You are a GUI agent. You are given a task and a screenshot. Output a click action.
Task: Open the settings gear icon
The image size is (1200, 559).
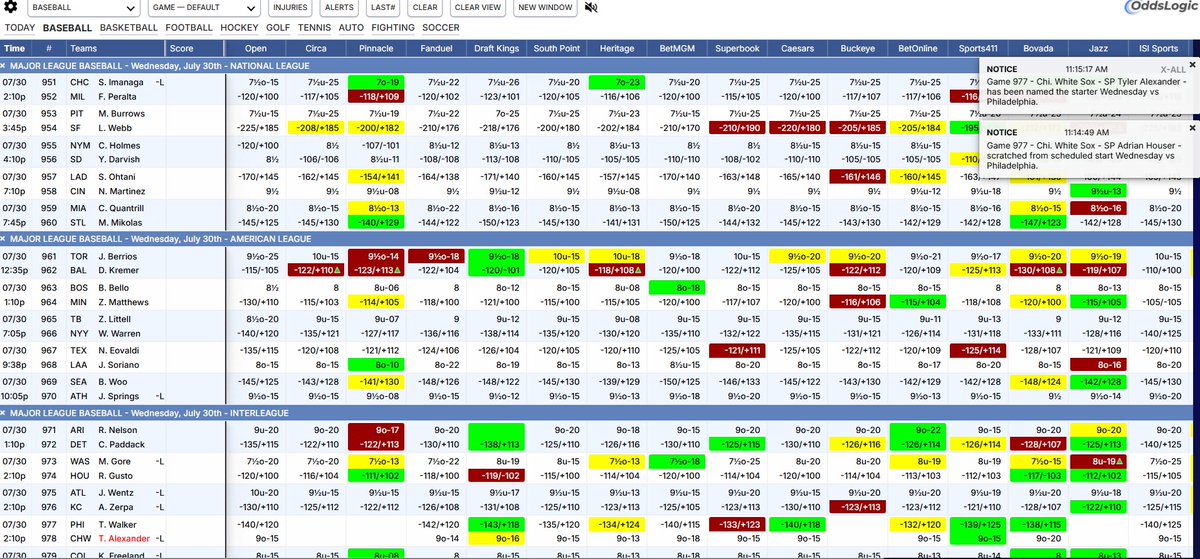click(x=10, y=8)
